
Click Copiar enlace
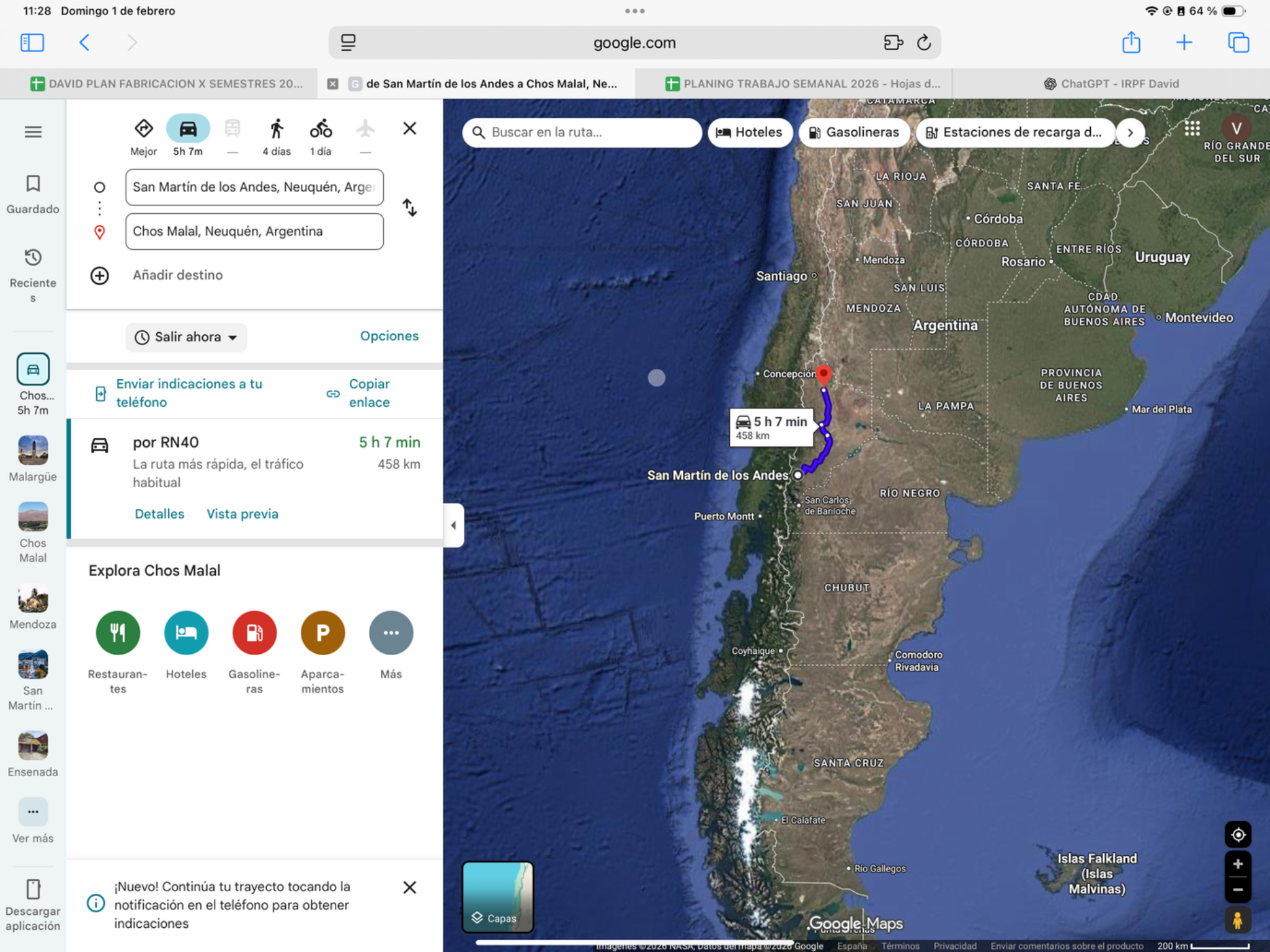click(360, 393)
